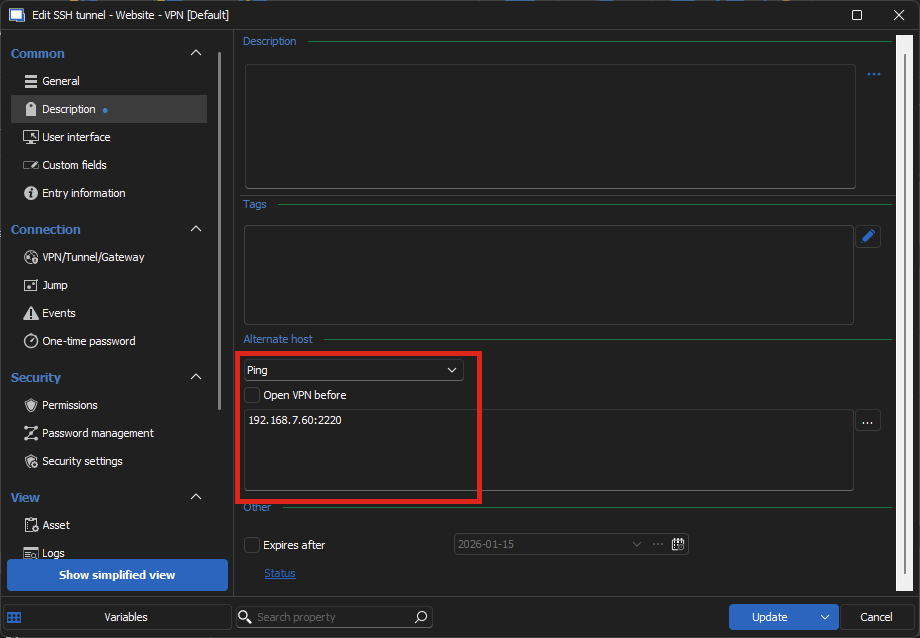The height and width of the screenshot is (638, 920).
Task: Enable the Expires after checkbox
Action: pyautogui.click(x=252, y=545)
